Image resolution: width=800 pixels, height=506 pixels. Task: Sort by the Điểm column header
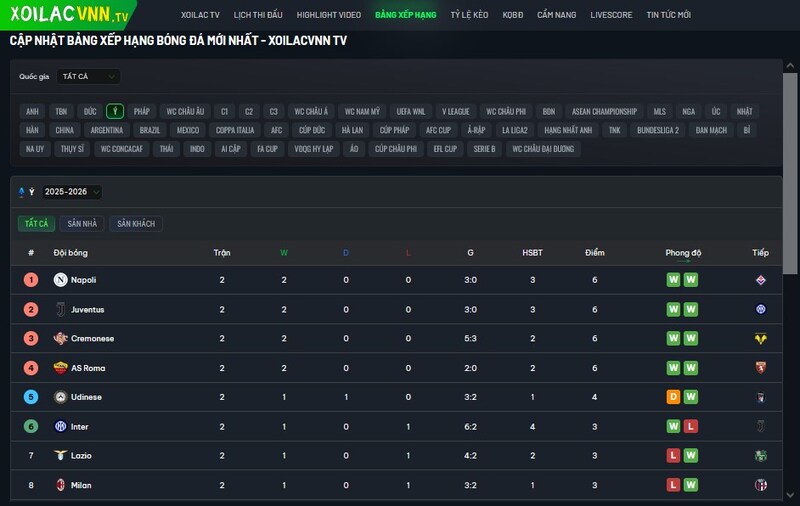[x=595, y=252]
